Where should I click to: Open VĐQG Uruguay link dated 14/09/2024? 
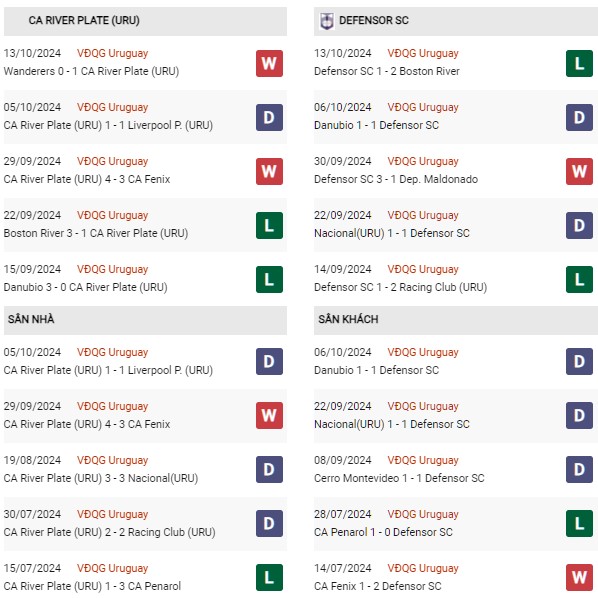click(x=423, y=269)
